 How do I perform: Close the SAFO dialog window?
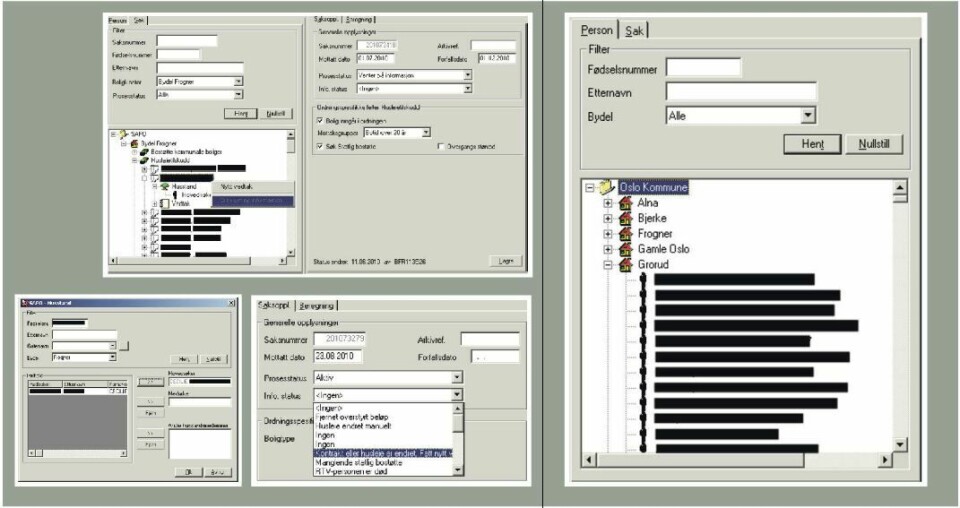click(x=231, y=303)
